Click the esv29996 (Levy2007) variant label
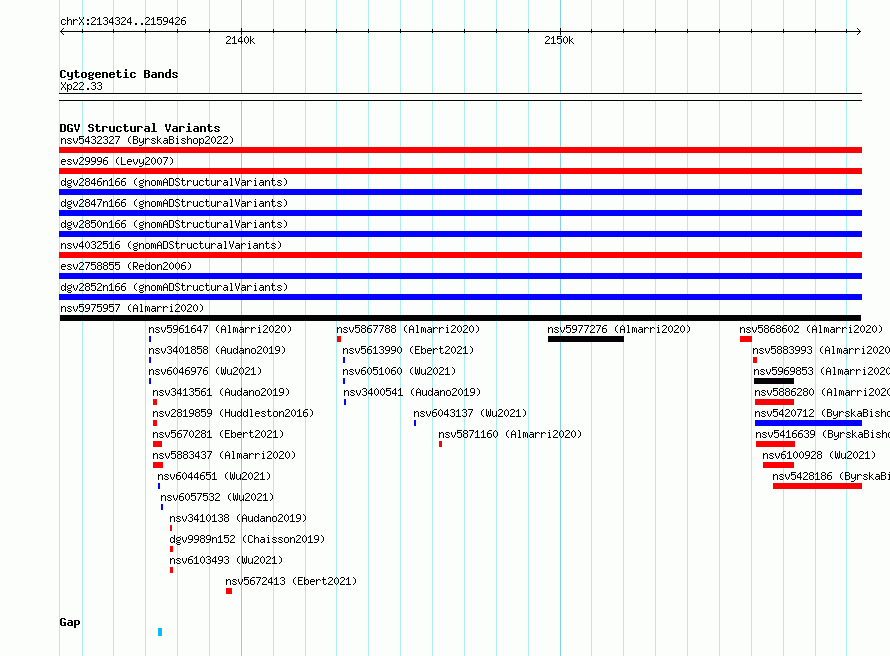 point(117,161)
